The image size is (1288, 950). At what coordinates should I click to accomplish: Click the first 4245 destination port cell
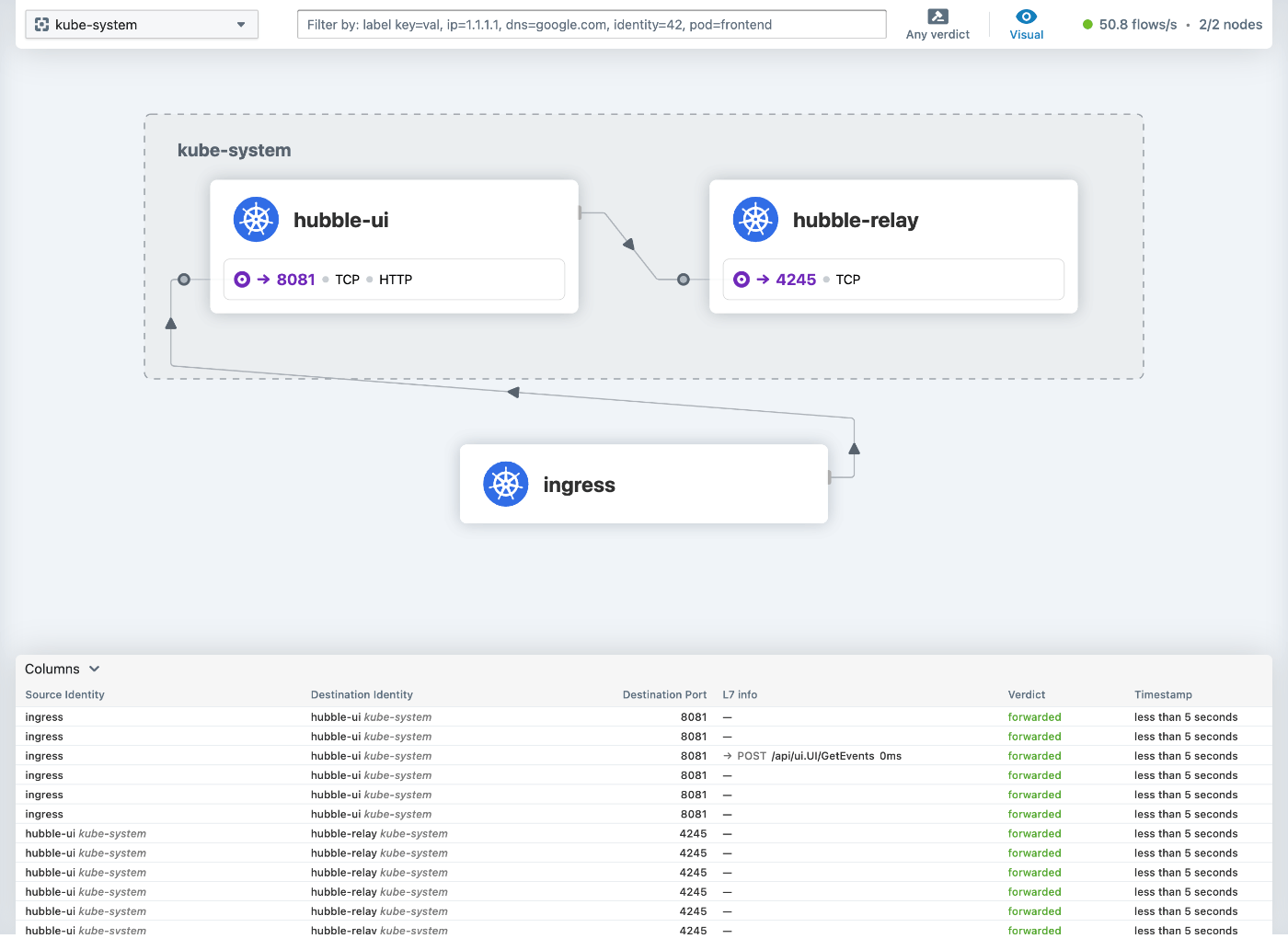pyautogui.click(x=693, y=834)
